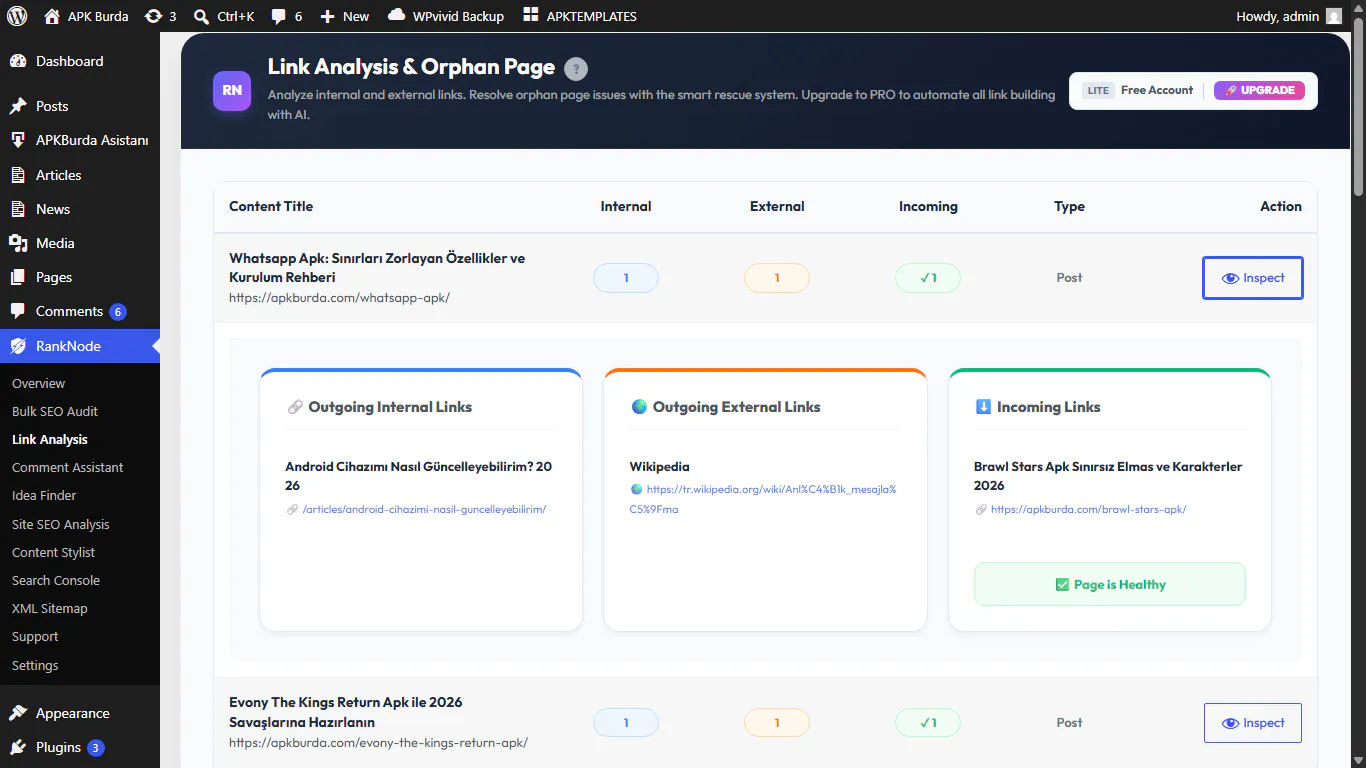Click the Media icon in sidebar
The width and height of the screenshot is (1366, 768).
coord(18,243)
